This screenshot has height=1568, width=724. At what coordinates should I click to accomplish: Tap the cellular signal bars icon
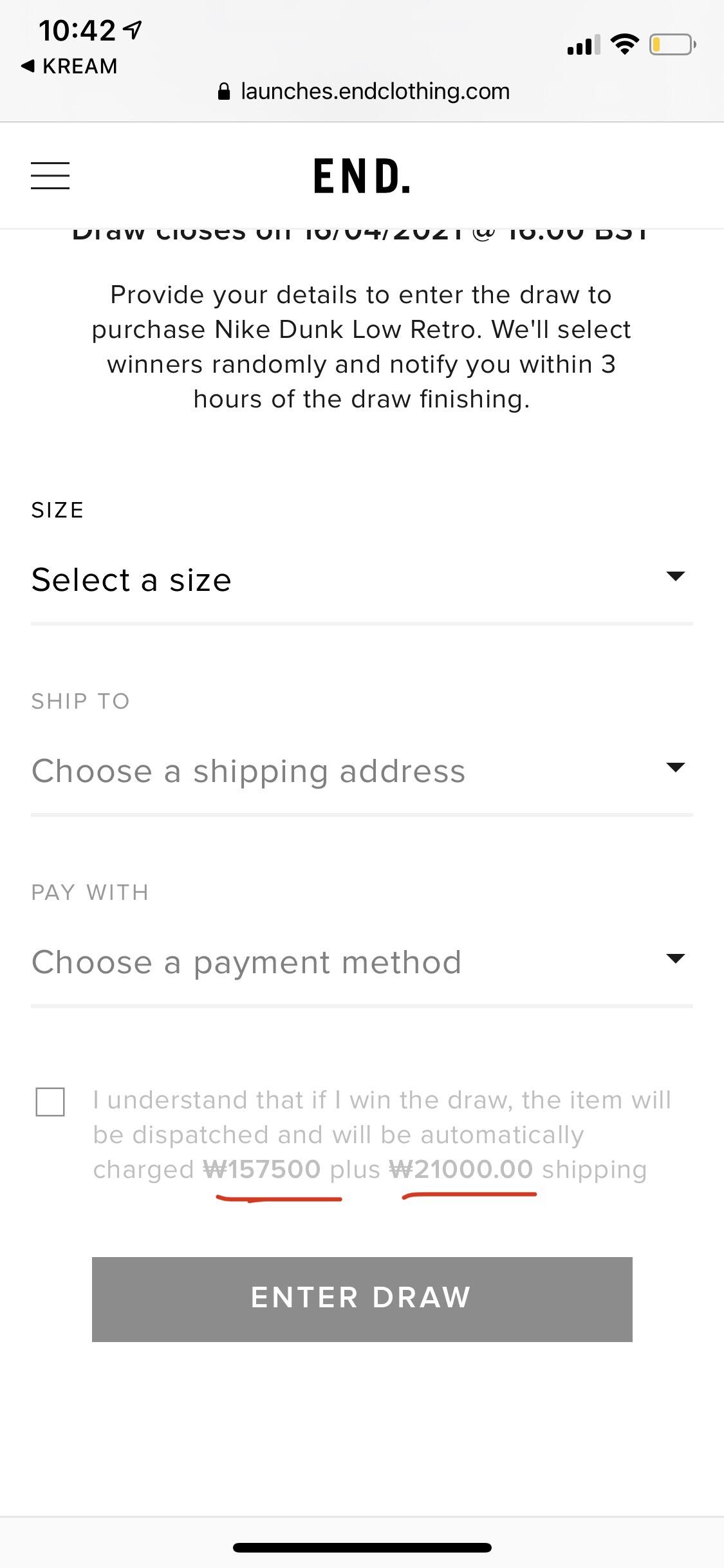coord(583,45)
